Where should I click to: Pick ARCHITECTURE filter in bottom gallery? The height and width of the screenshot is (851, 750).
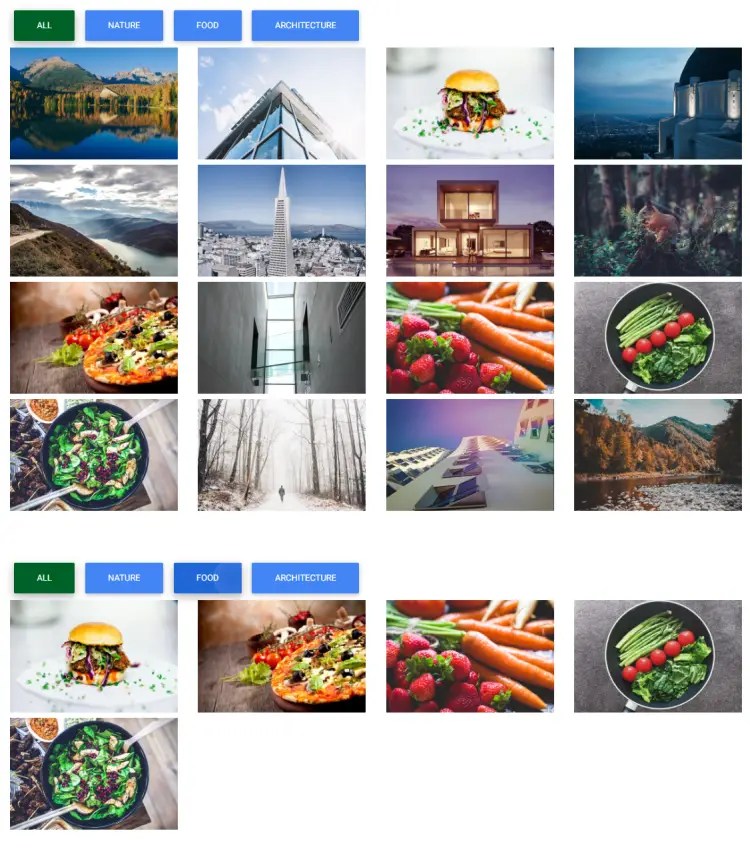pyautogui.click(x=305, y=578)
